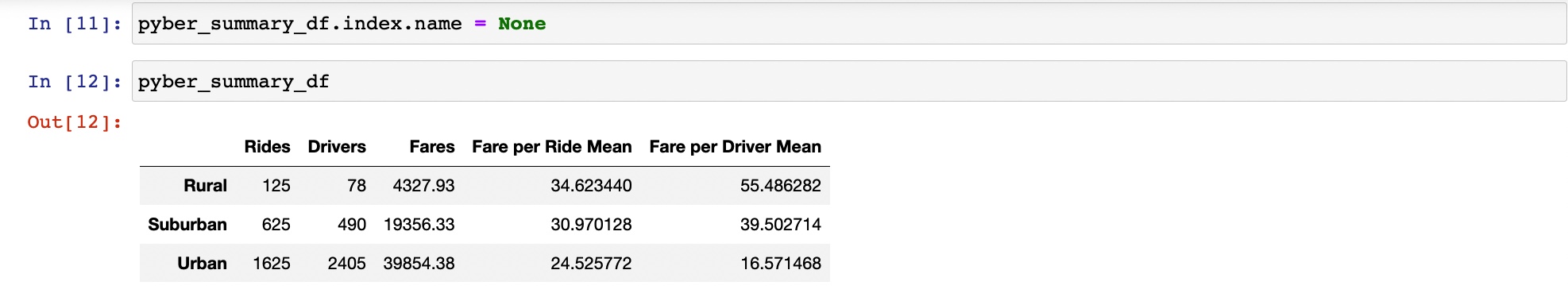The width and height of the screenshot is (1568, 297).
Task: Click the Rides column header
Action: [x=267, y=147]
